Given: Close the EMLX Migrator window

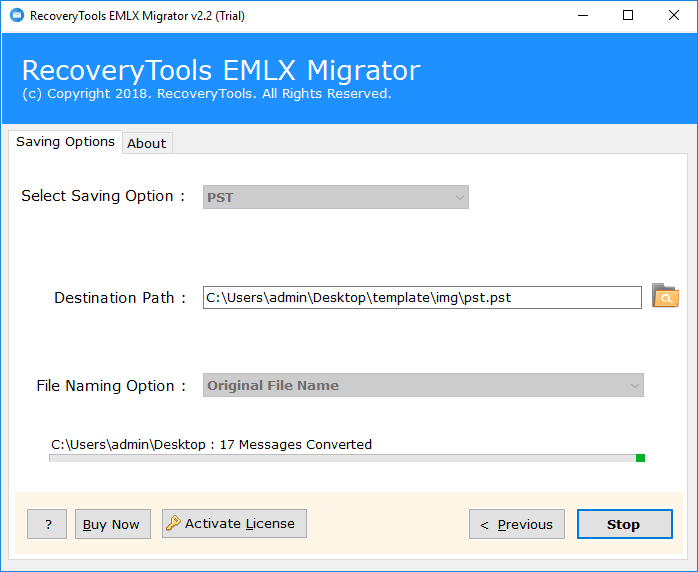Looking at the screenshot, I should click(674, 16).
